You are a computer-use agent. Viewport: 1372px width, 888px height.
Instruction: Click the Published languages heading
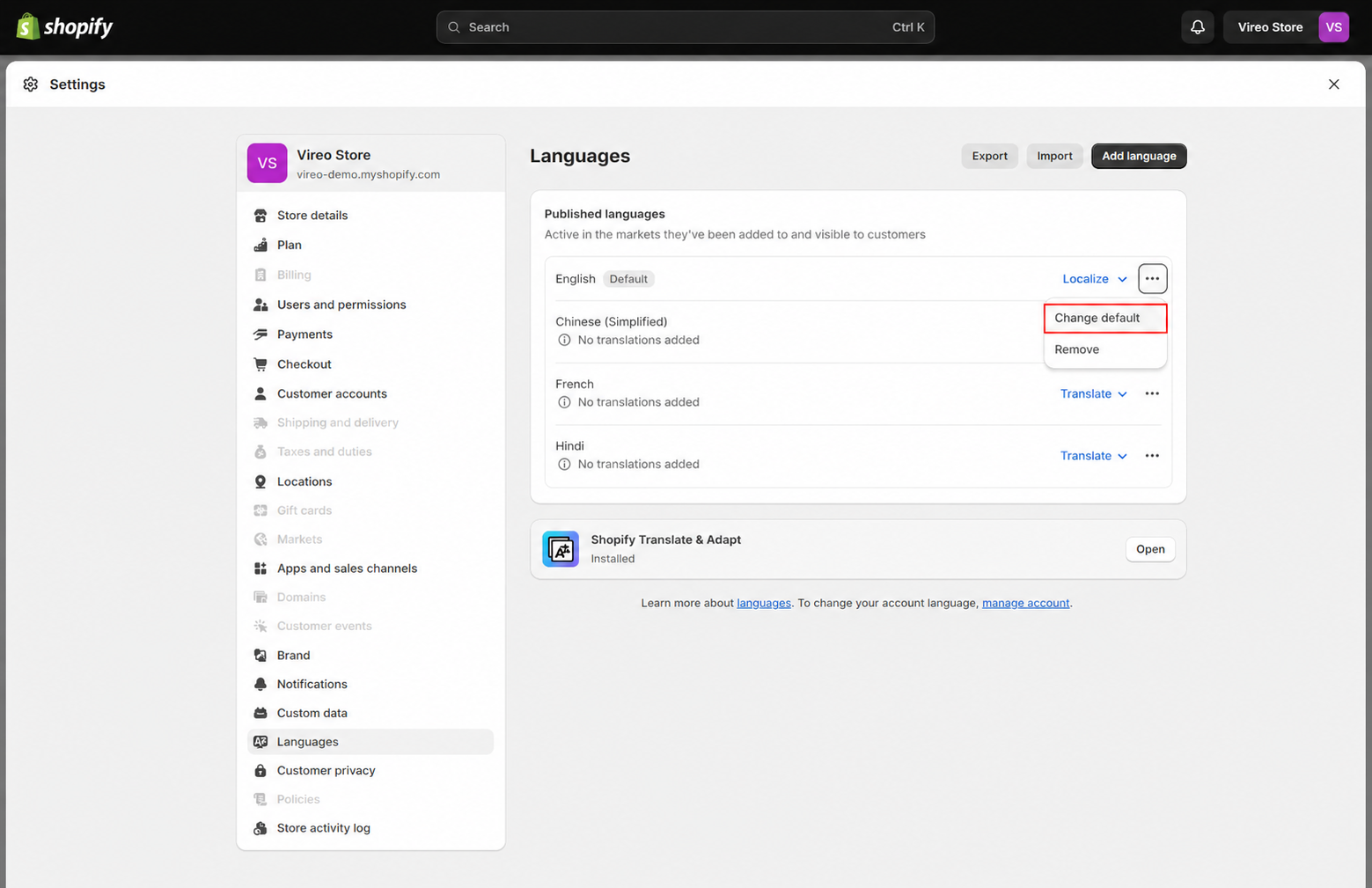(605, 214)
